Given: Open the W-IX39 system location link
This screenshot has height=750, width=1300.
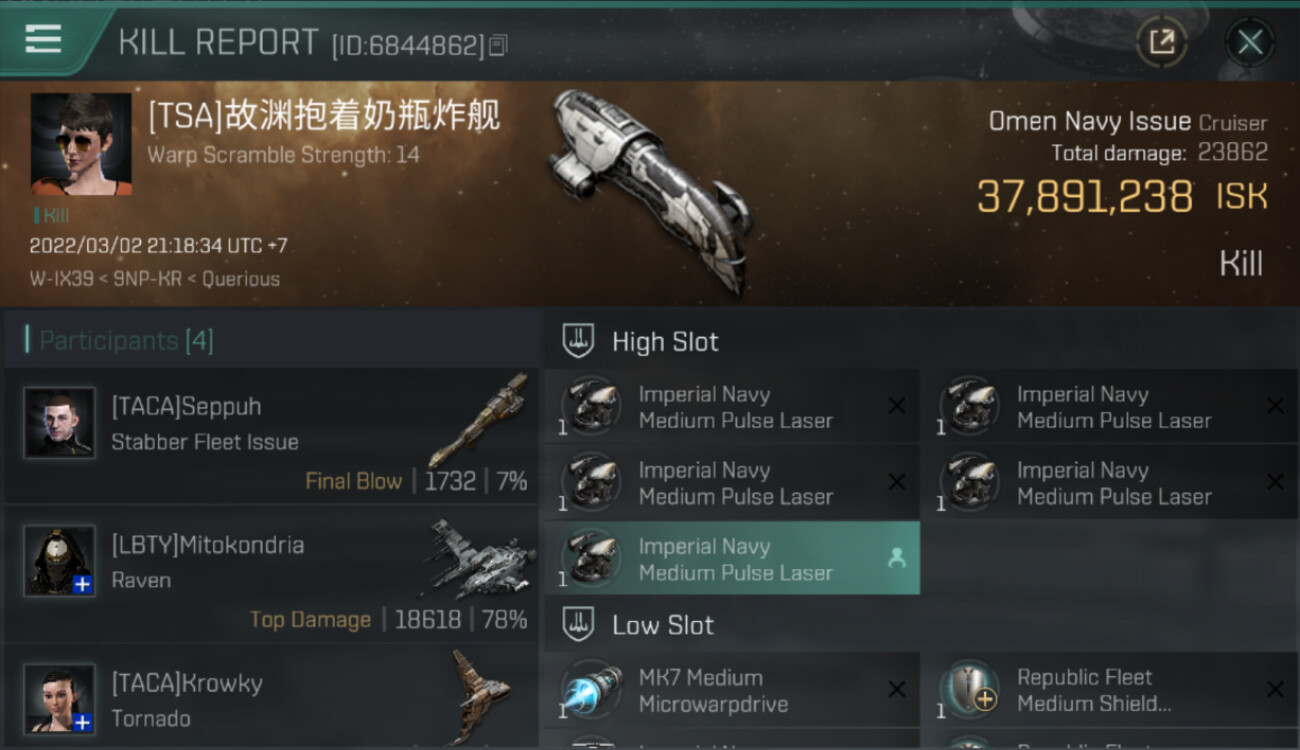Looking at the screenshot, I should [57, 279].
